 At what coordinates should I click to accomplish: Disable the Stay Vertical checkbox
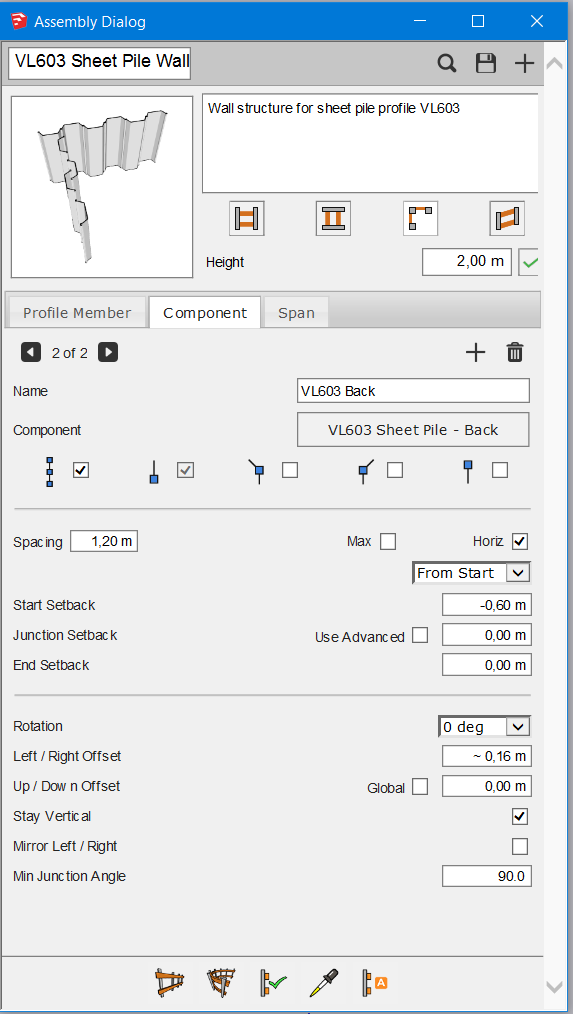520,816
